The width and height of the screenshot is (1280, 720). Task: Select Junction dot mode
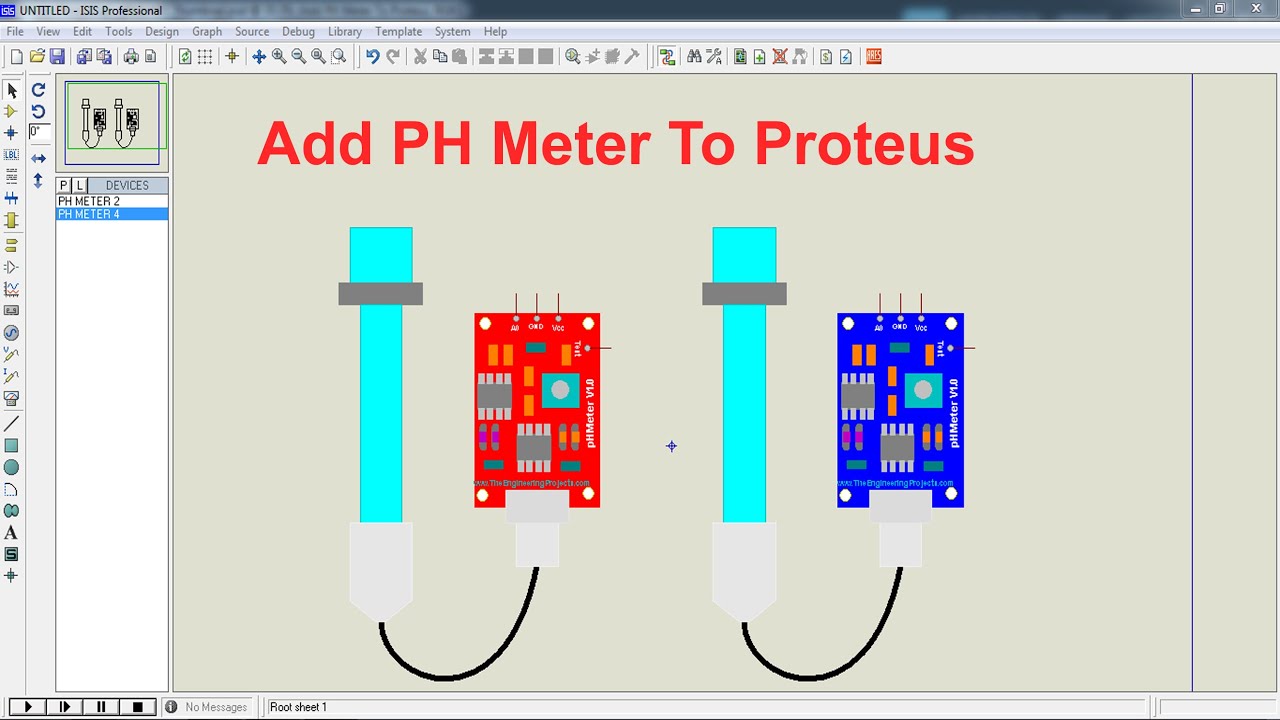click(12, 133)
